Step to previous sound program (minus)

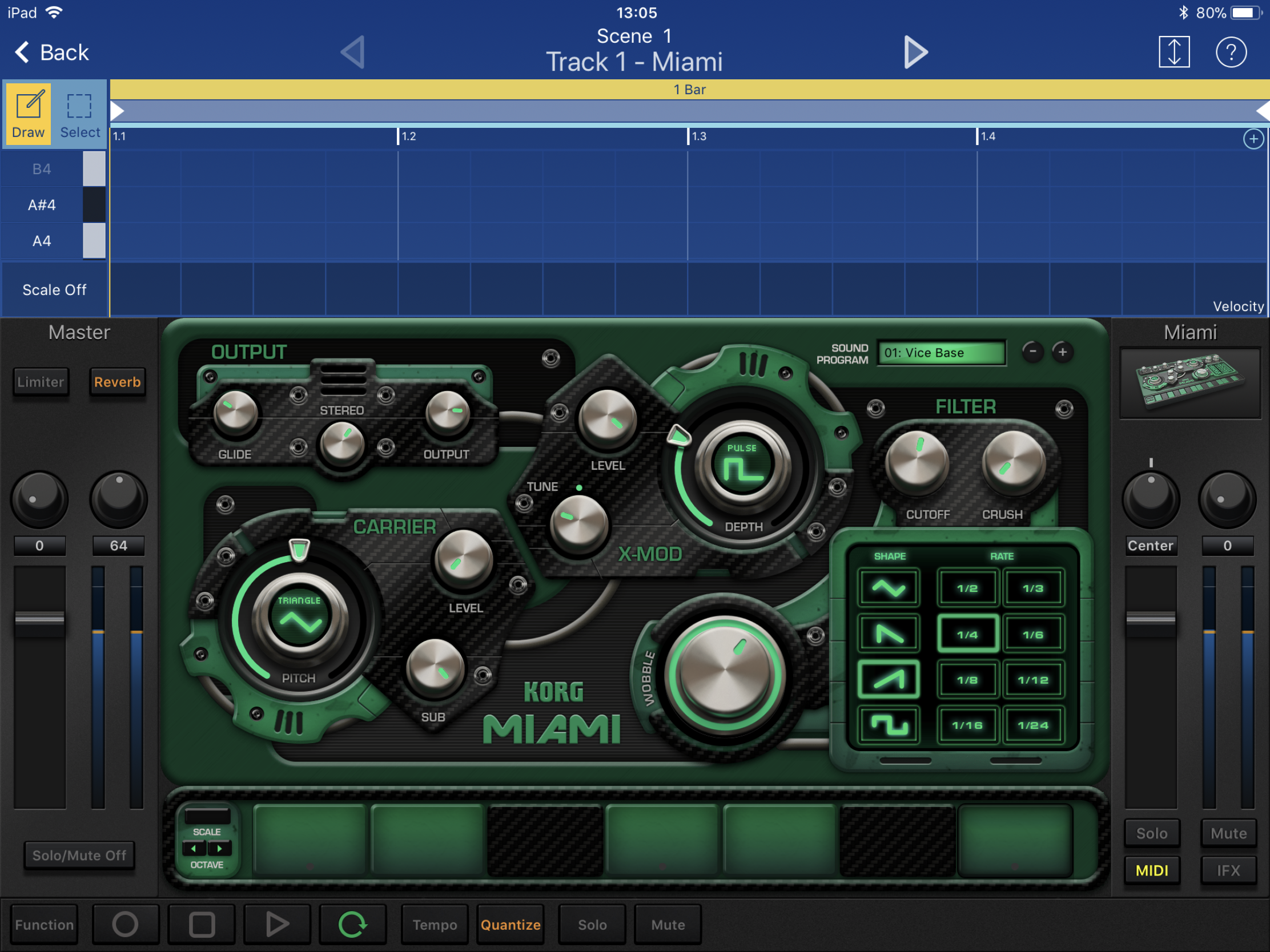pyautogui.click(x=1033, y=351)
